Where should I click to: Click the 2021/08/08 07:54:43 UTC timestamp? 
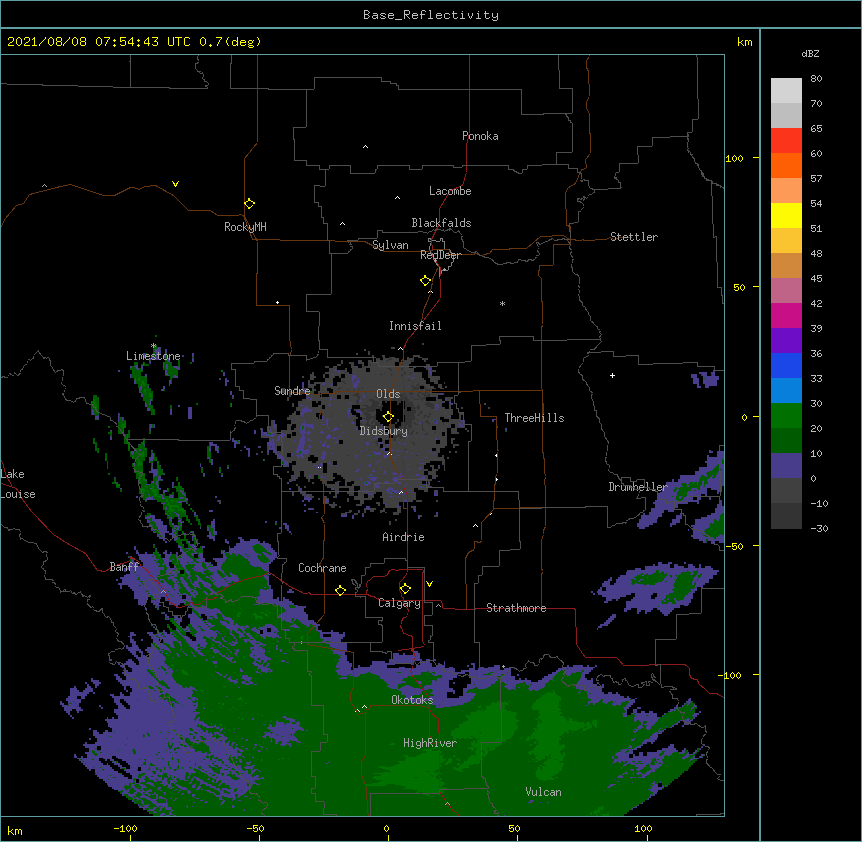99,42
